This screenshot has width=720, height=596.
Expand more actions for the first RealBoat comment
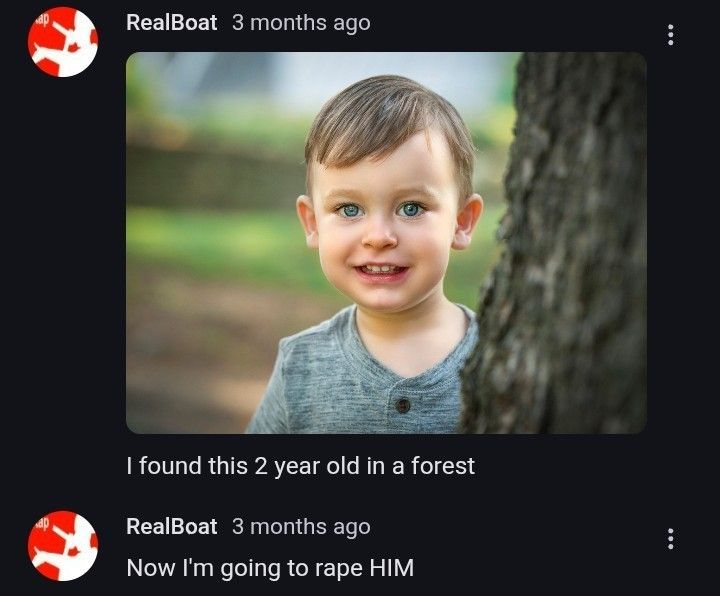(670, 35)
